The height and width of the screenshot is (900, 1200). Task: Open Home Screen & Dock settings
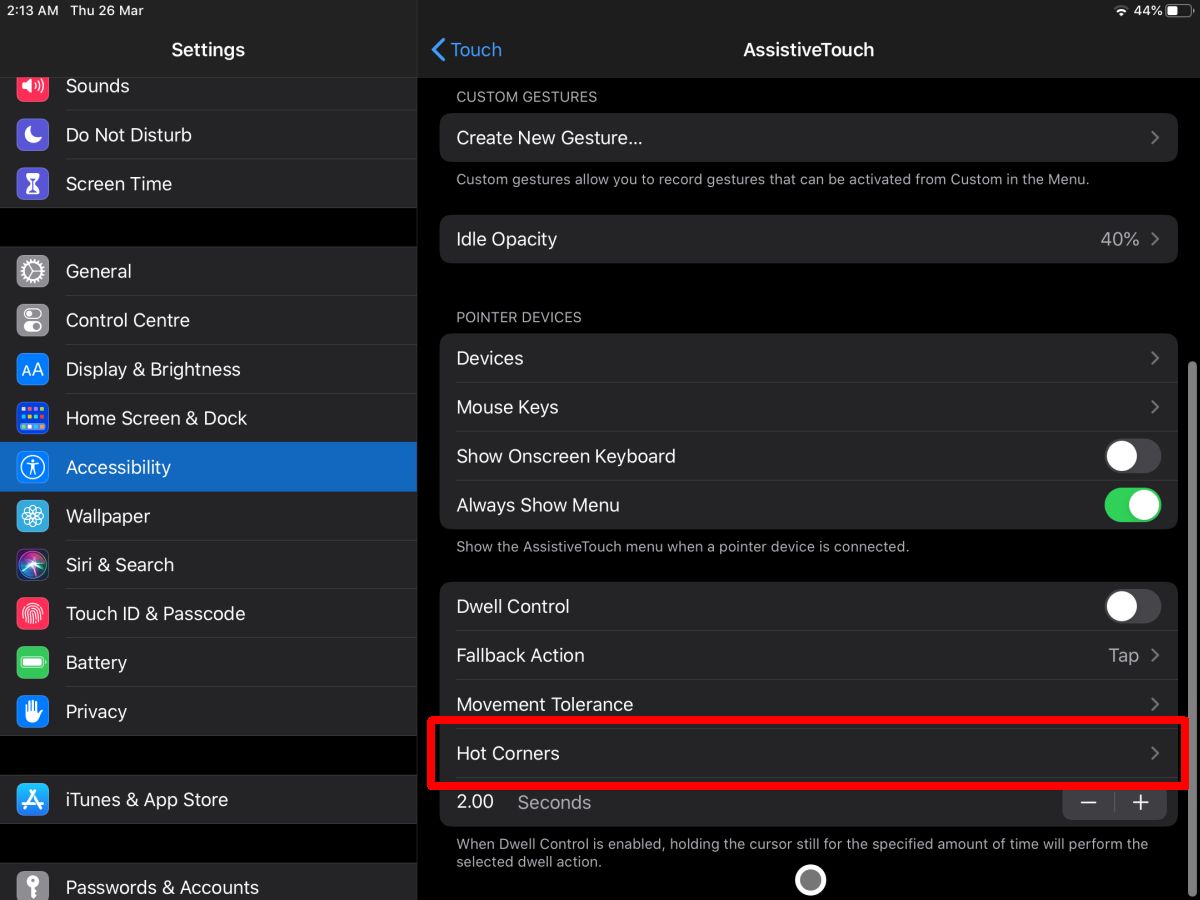coord(208,418)
